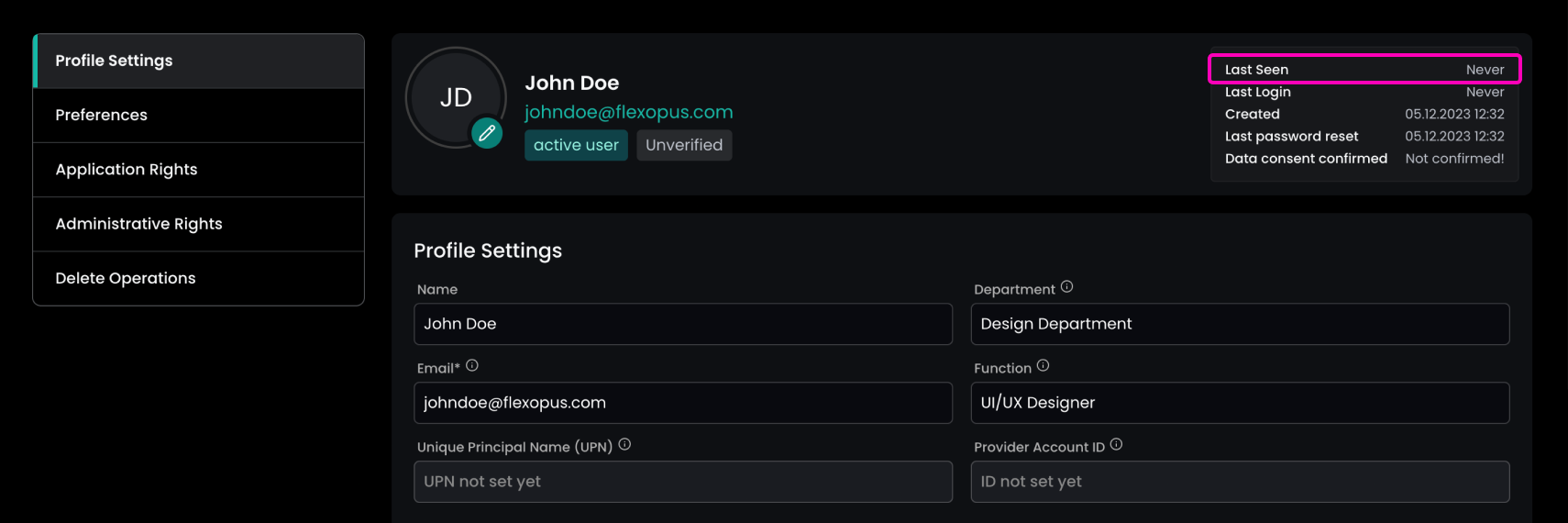
Task: Select Delete Operations in sidebar
Action: point(199,278)
